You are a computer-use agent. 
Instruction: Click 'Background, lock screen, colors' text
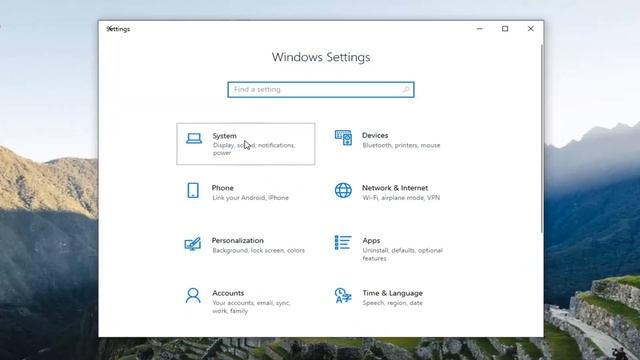258,250
